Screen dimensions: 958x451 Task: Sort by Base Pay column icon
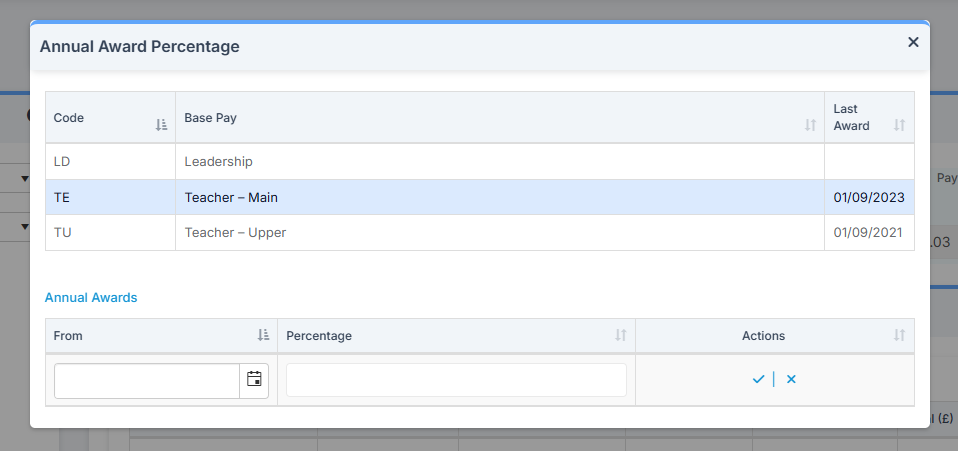(810, 125)
